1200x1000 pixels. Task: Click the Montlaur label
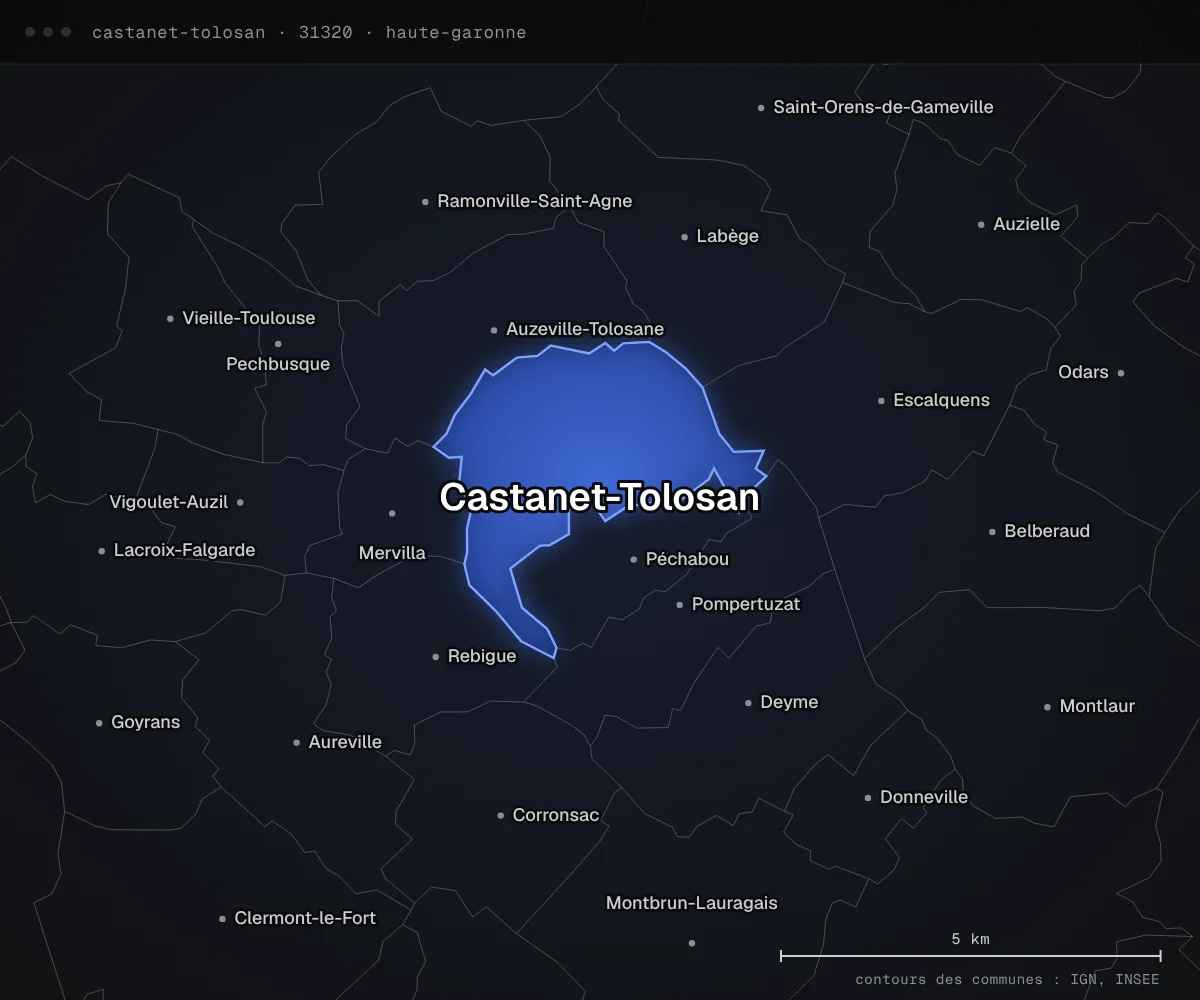(1097, 706)
